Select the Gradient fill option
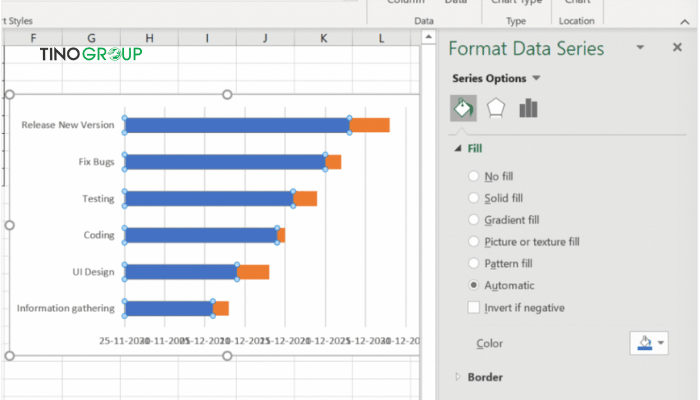The image size is (700, 400). pos(474,220)
